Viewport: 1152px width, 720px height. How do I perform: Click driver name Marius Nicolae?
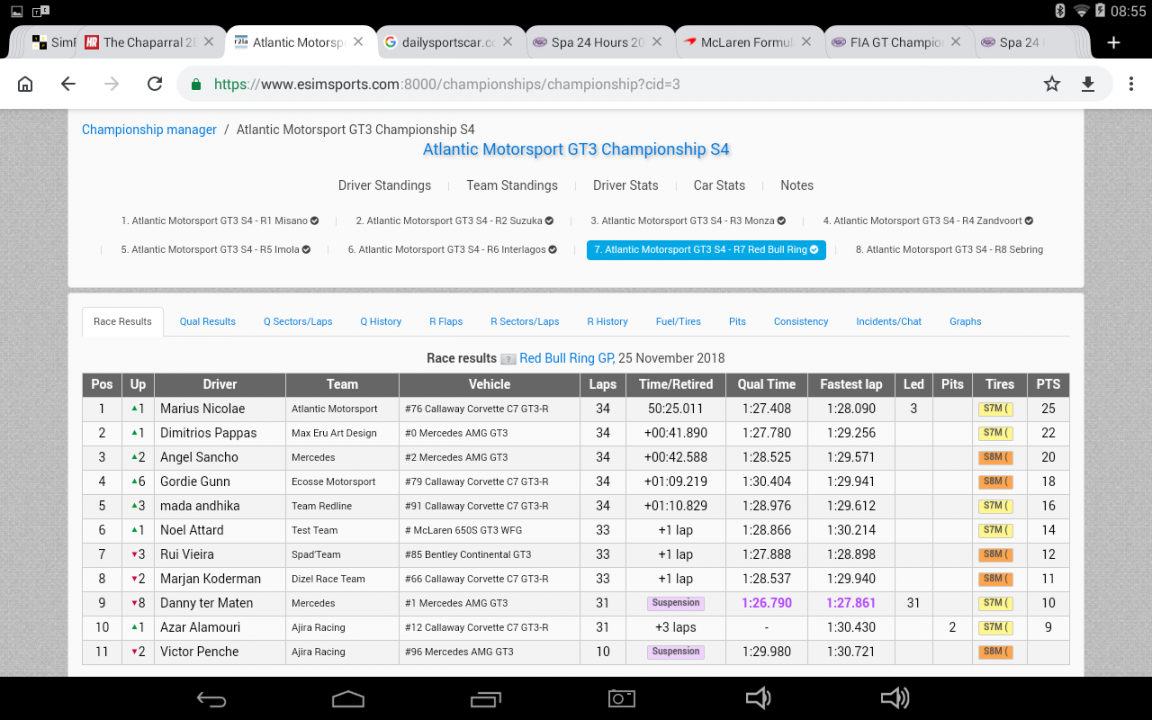click(203, 408)
